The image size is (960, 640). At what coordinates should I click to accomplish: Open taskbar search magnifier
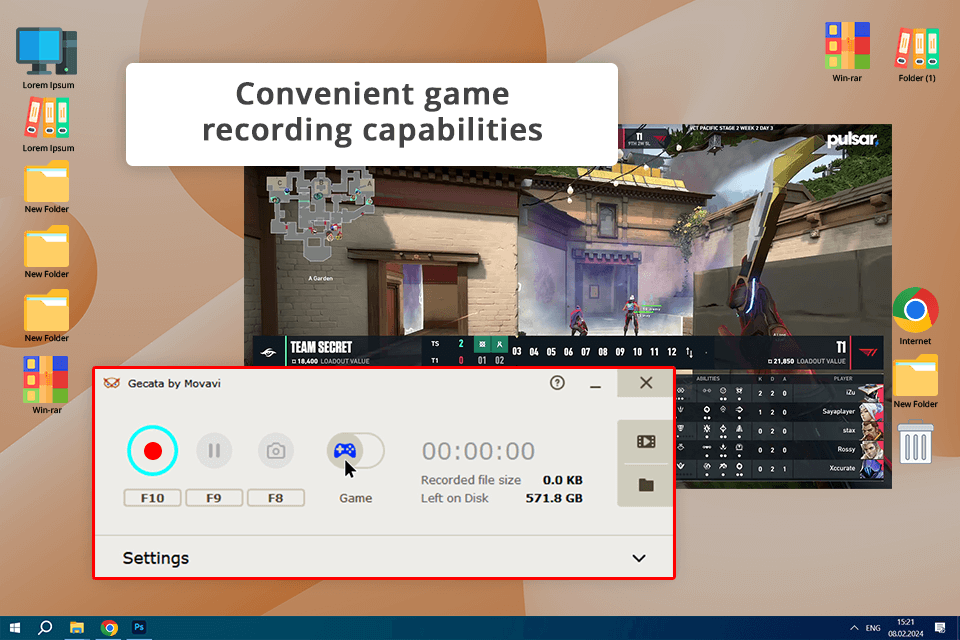coord(45,628)
